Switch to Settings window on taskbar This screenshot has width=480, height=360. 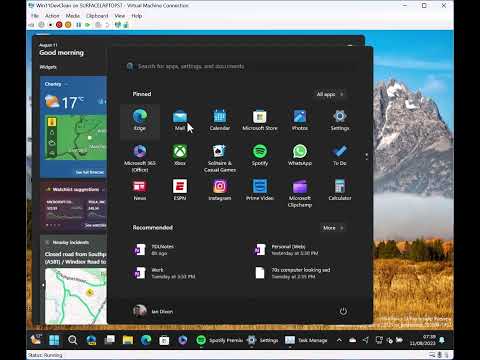263,340
